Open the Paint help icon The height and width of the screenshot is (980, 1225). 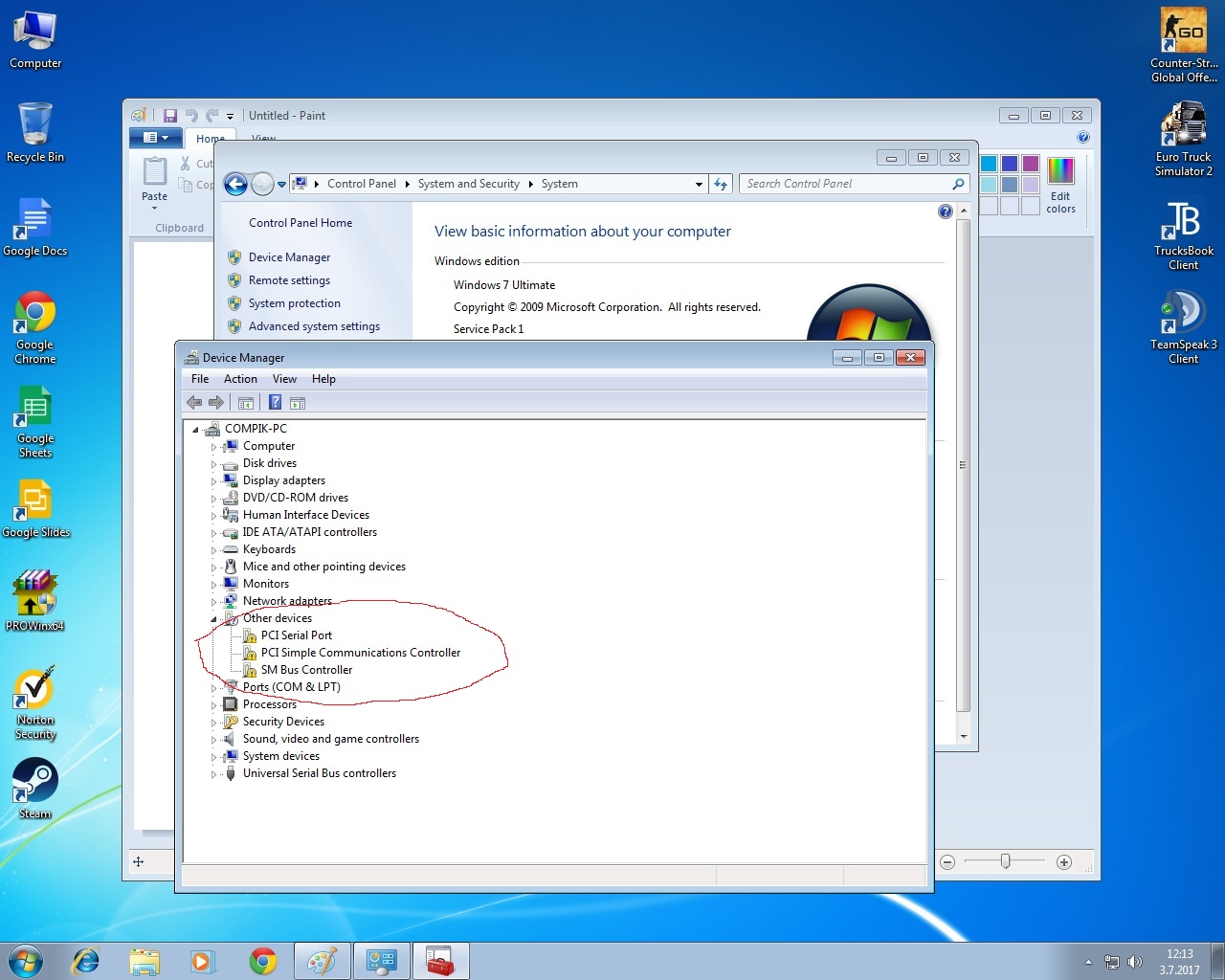[x=1083, y=137]
